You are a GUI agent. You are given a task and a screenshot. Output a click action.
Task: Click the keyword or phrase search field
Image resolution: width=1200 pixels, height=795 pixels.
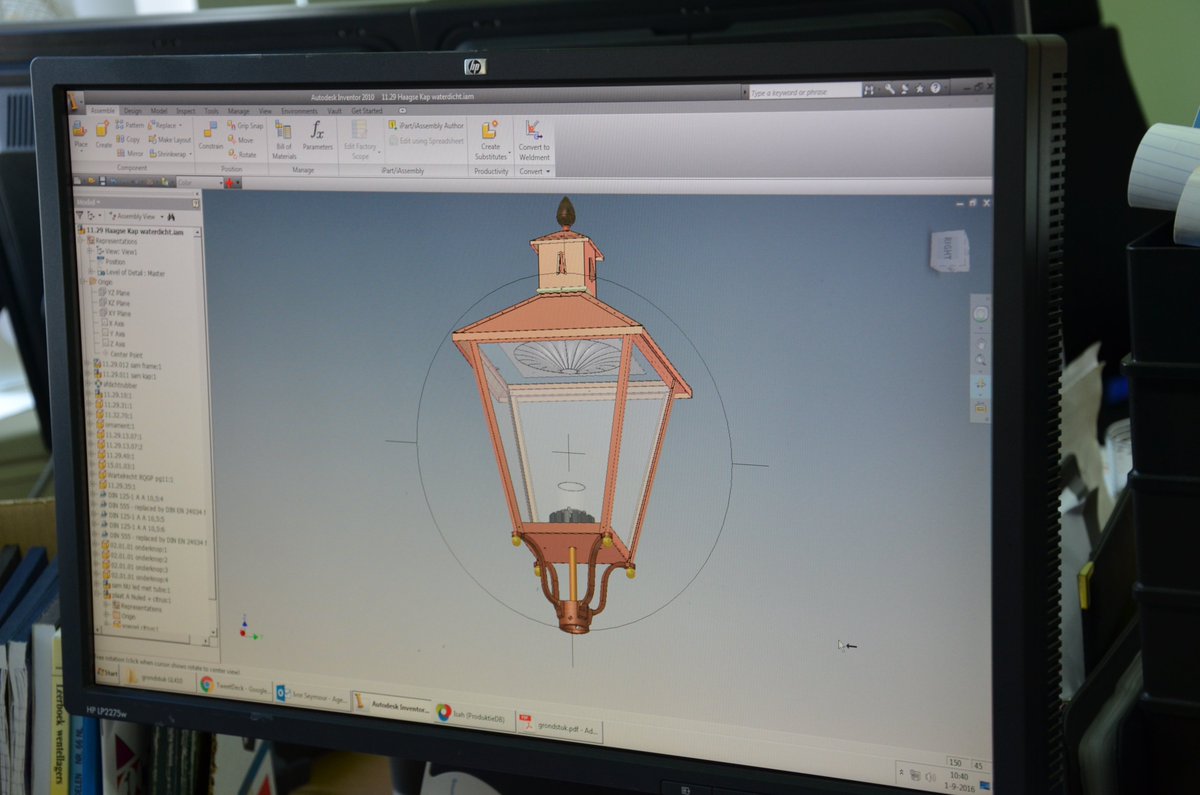[x=805, y=91]
